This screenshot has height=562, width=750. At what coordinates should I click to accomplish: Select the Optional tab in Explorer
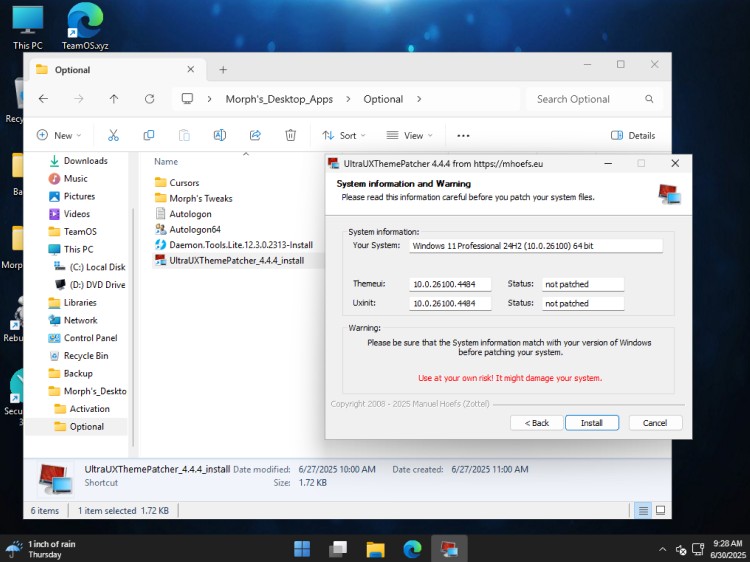117,70
